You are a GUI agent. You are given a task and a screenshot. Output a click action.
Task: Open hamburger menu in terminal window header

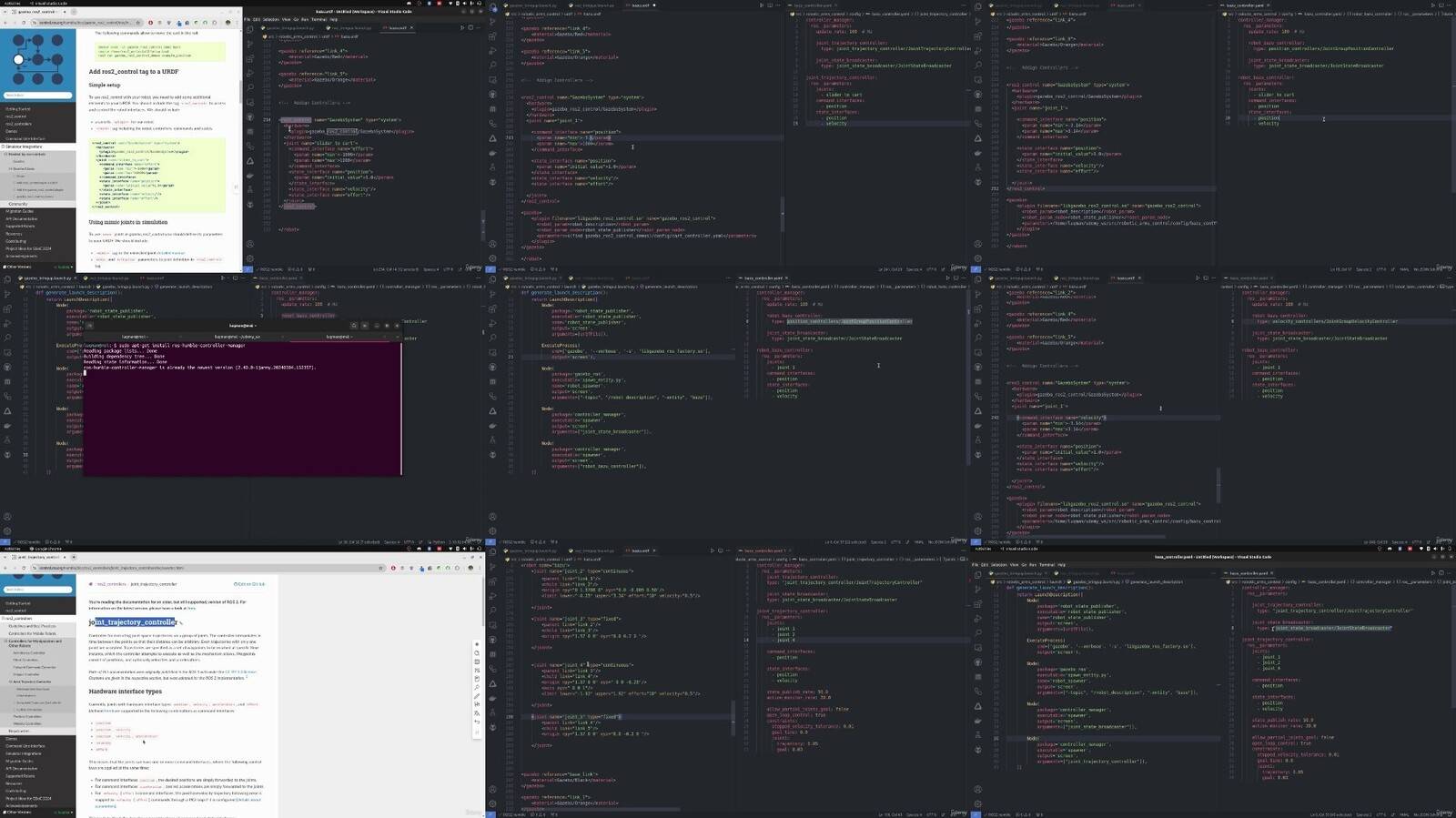[x=365, y=326]
